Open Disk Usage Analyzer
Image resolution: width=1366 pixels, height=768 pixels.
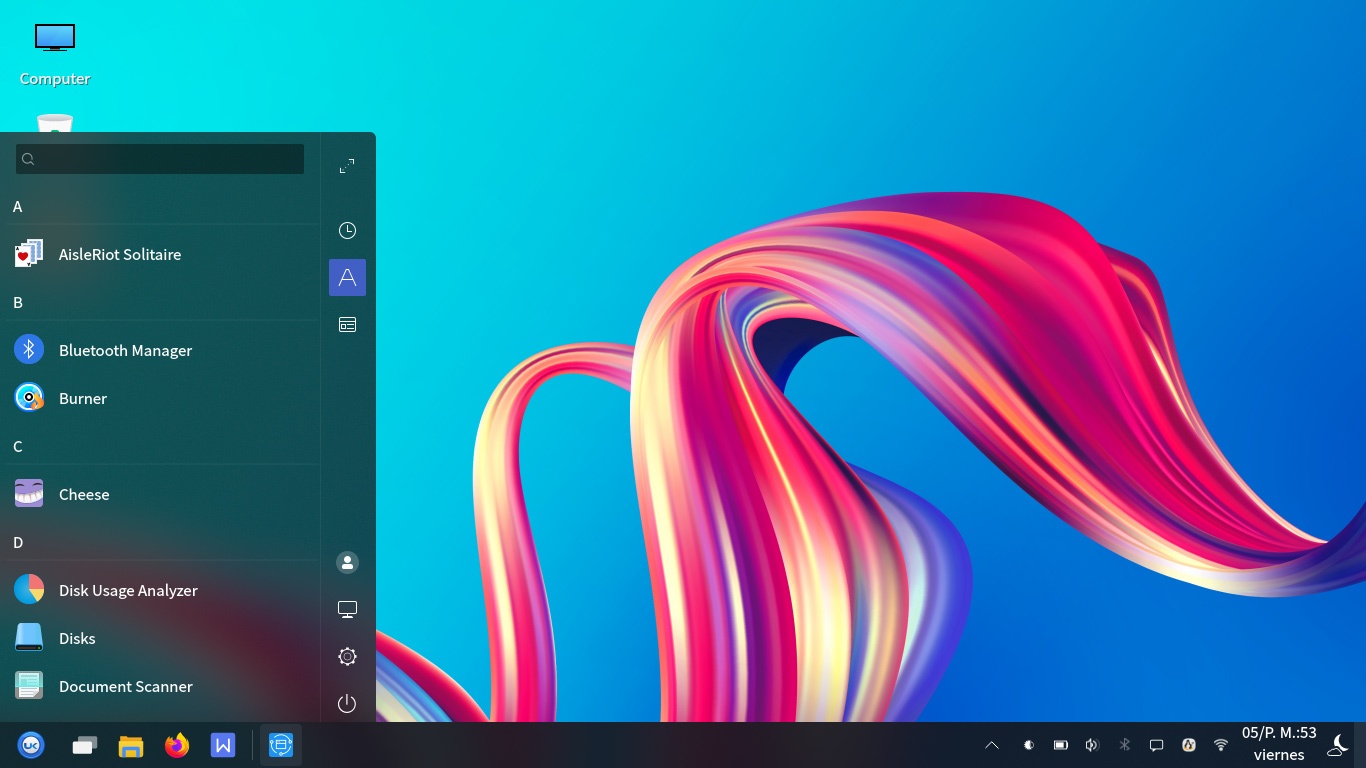128,590
